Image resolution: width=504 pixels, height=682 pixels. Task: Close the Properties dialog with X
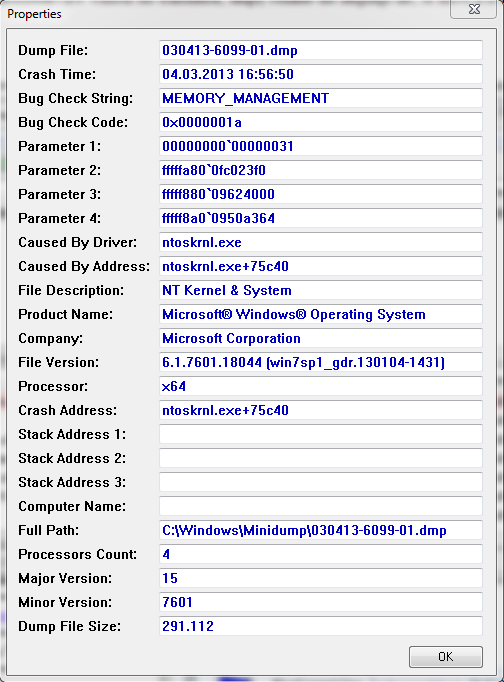pyautogui.click(x=474, y=9)
